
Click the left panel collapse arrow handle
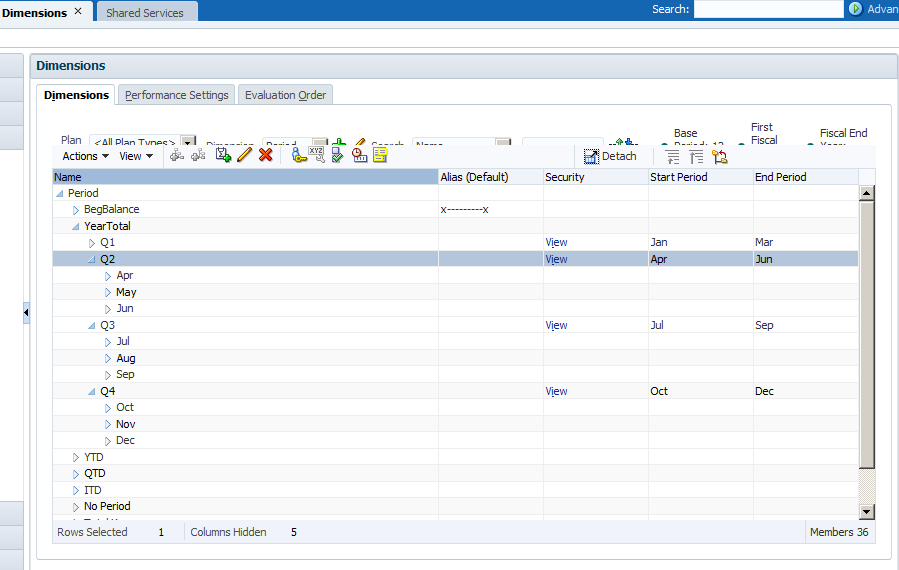click(x=26, y=313)
